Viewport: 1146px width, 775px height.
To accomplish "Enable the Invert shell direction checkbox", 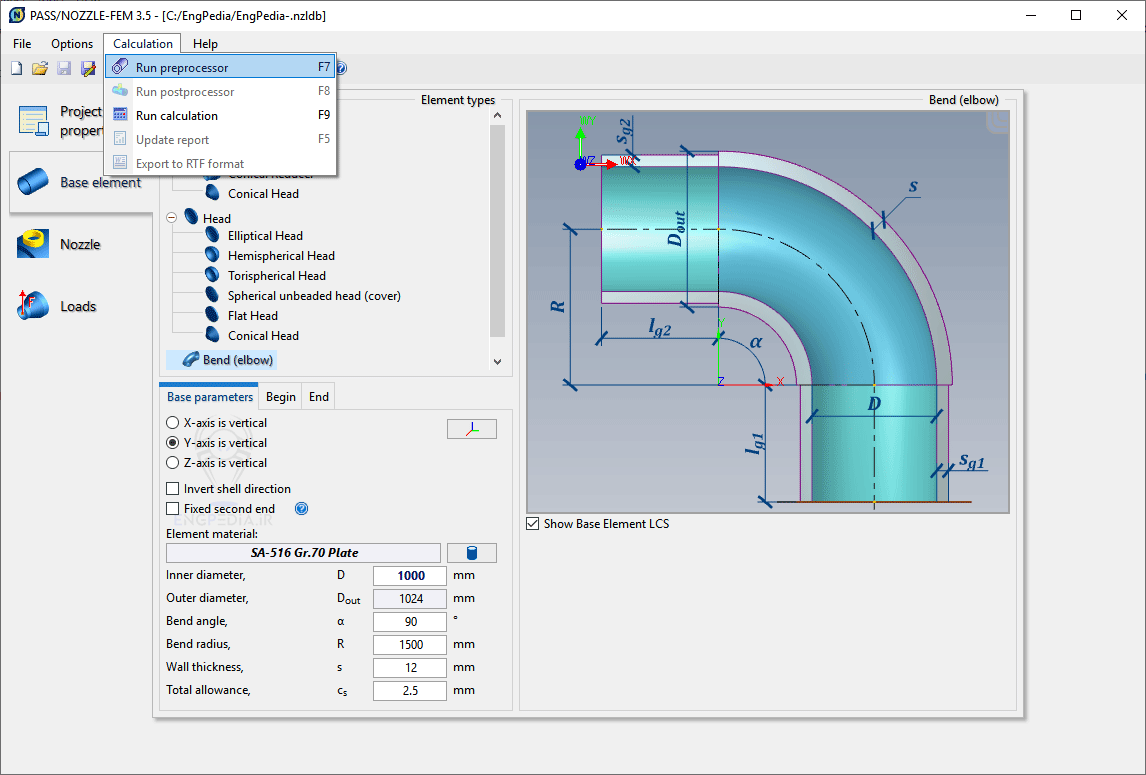I will coord(172,488).
